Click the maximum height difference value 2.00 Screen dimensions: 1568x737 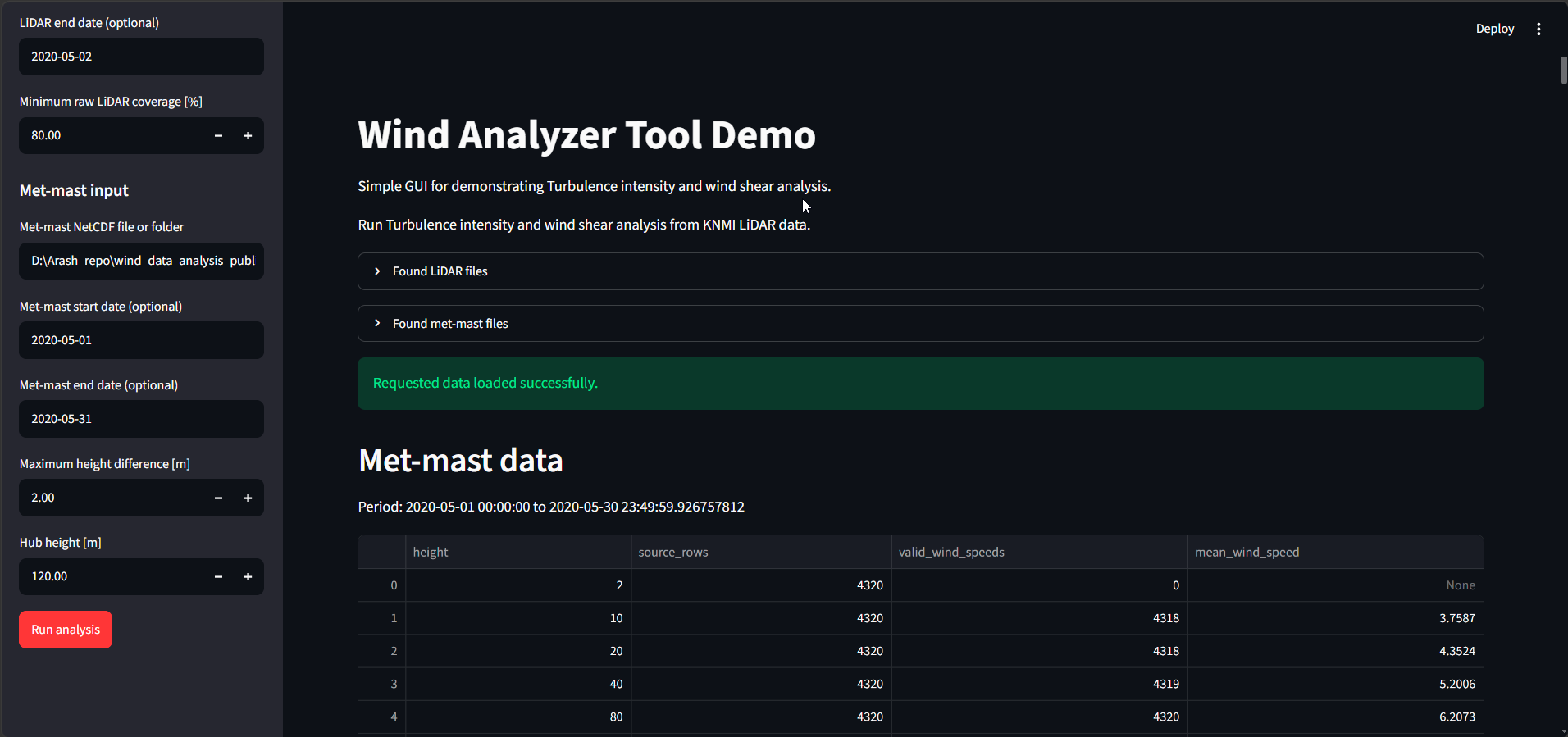(112, 498)
